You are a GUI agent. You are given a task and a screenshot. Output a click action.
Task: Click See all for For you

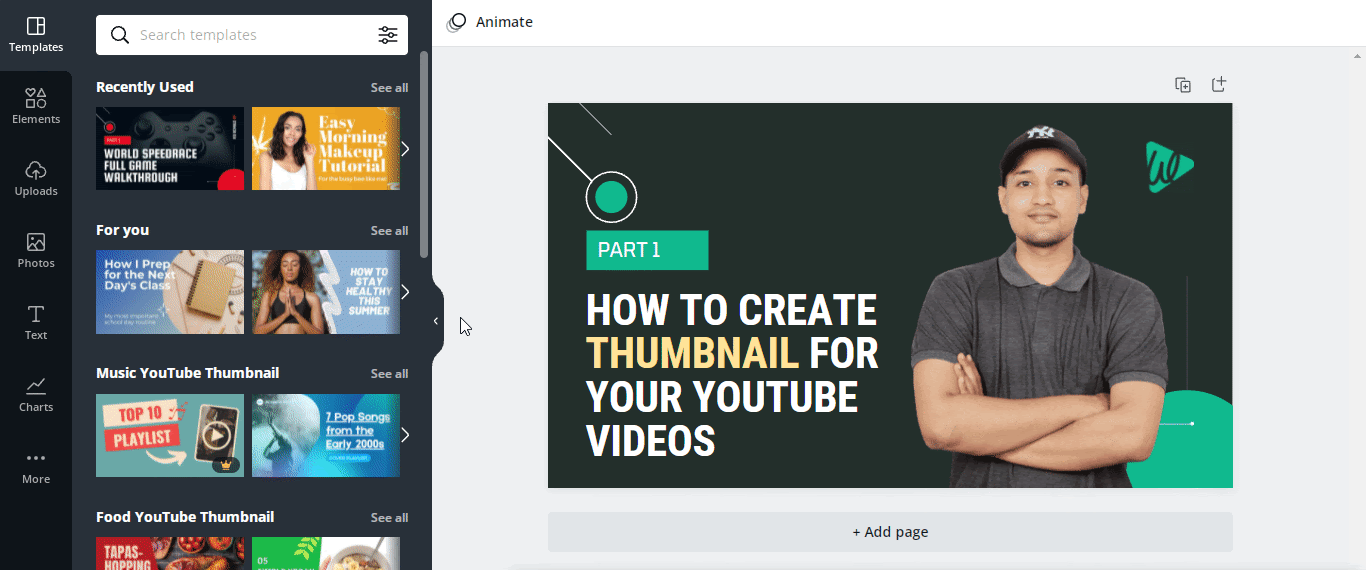coord(389,231)
